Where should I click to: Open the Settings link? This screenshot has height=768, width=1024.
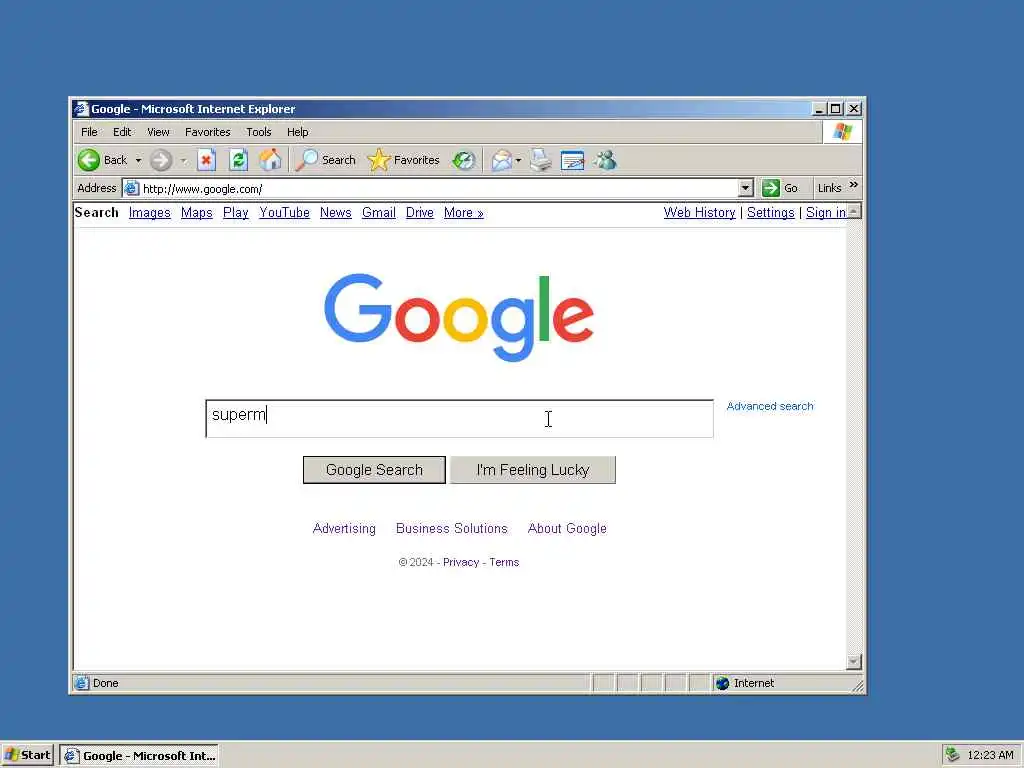[x=771, y=213]
